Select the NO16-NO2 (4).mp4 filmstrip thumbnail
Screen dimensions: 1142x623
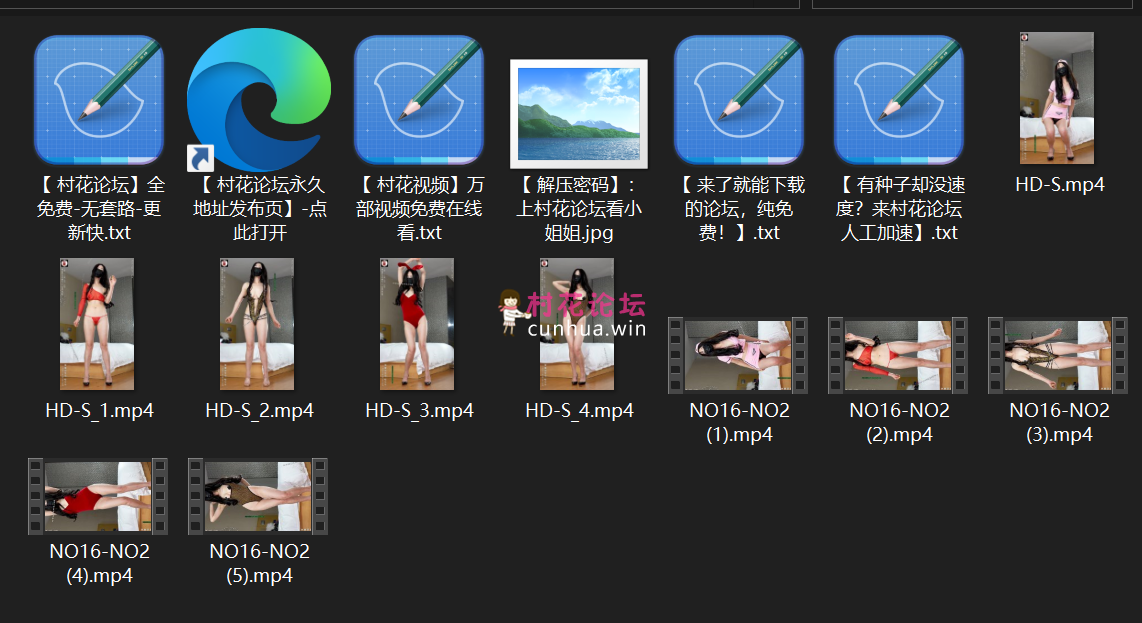pos(98,496)
